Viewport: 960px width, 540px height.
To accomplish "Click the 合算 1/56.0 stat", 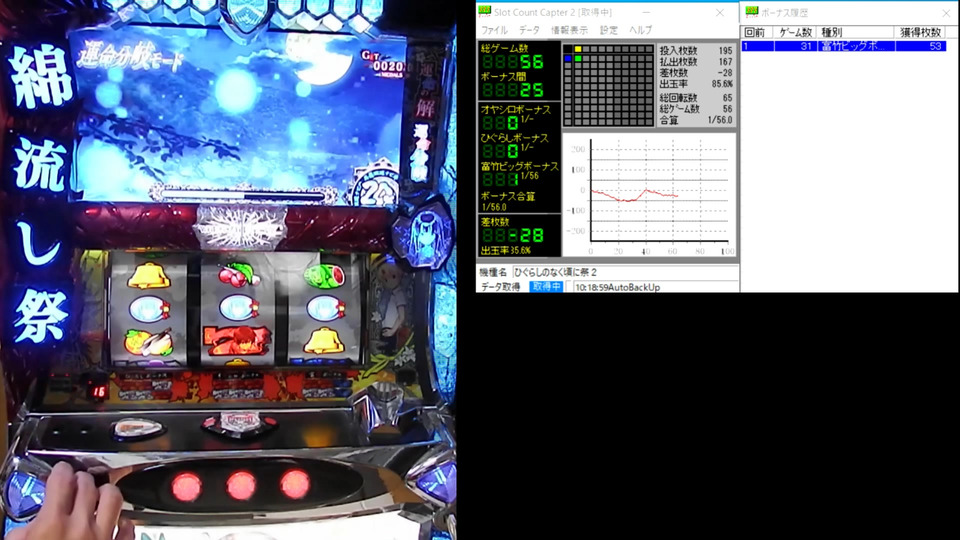I will coord(696,120).
